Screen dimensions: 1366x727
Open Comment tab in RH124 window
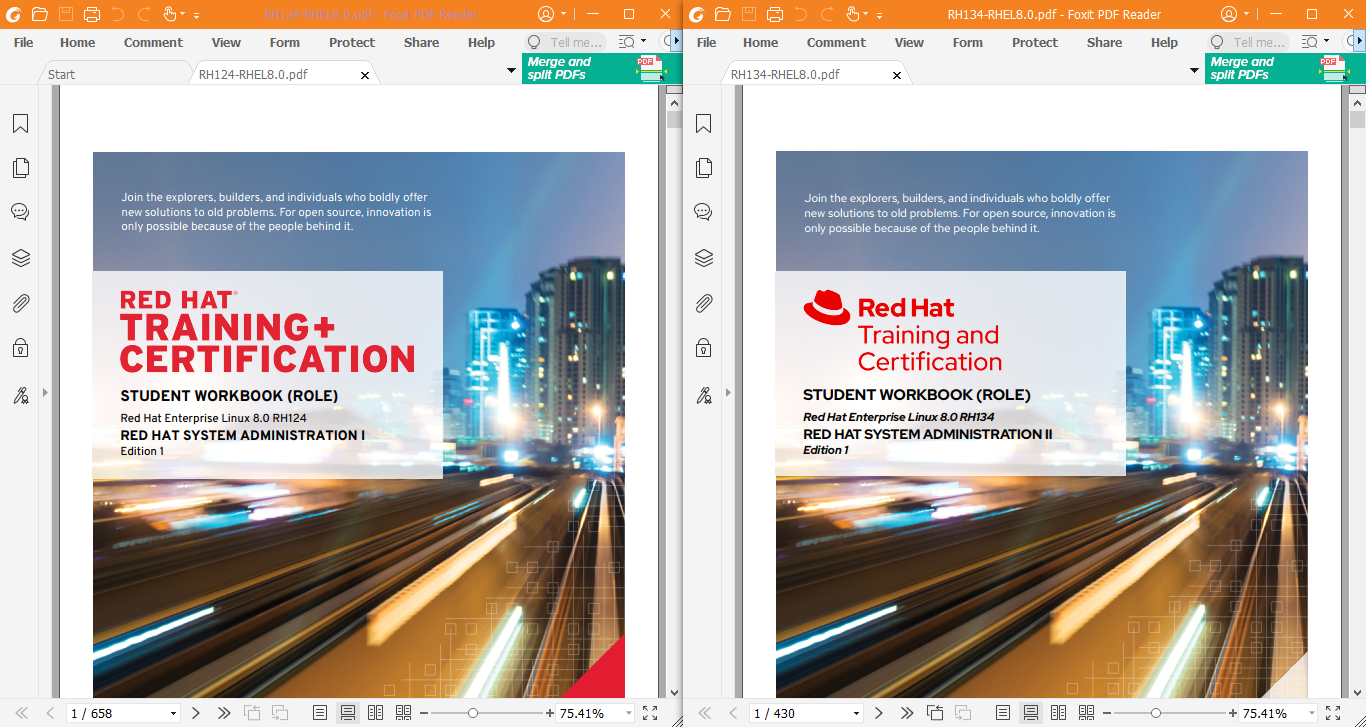153,42
